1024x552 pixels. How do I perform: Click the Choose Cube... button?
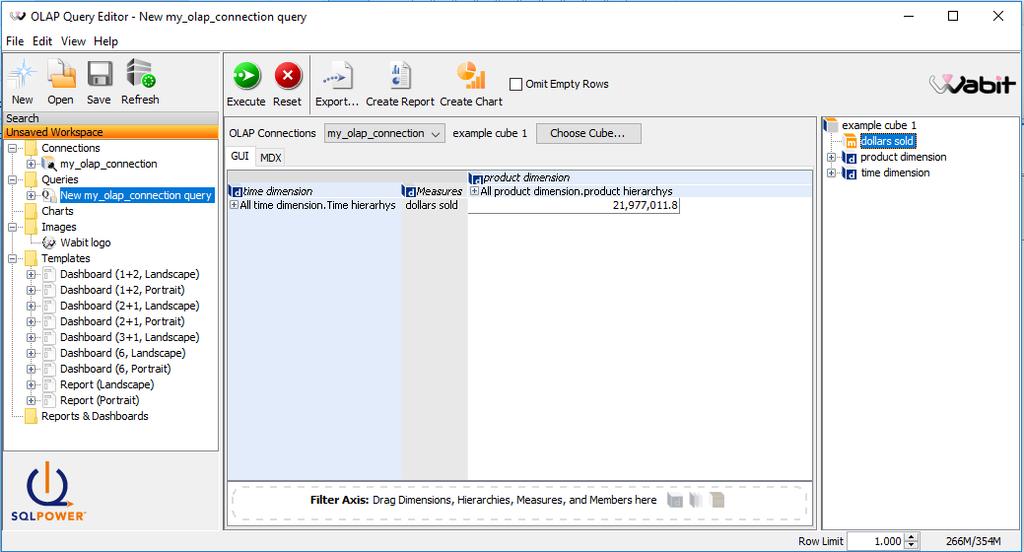click(x=588, y=133)
